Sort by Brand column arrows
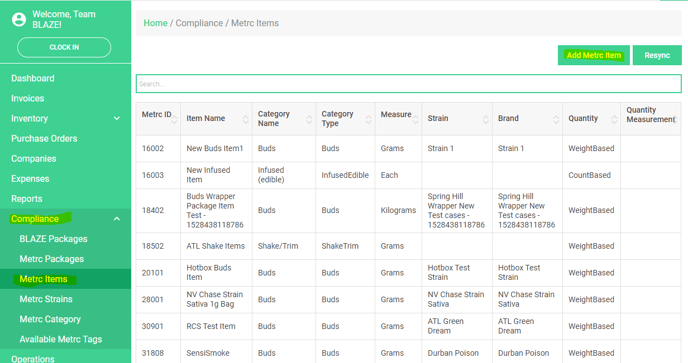The image size is (688, 363). (x=556, y=119)
